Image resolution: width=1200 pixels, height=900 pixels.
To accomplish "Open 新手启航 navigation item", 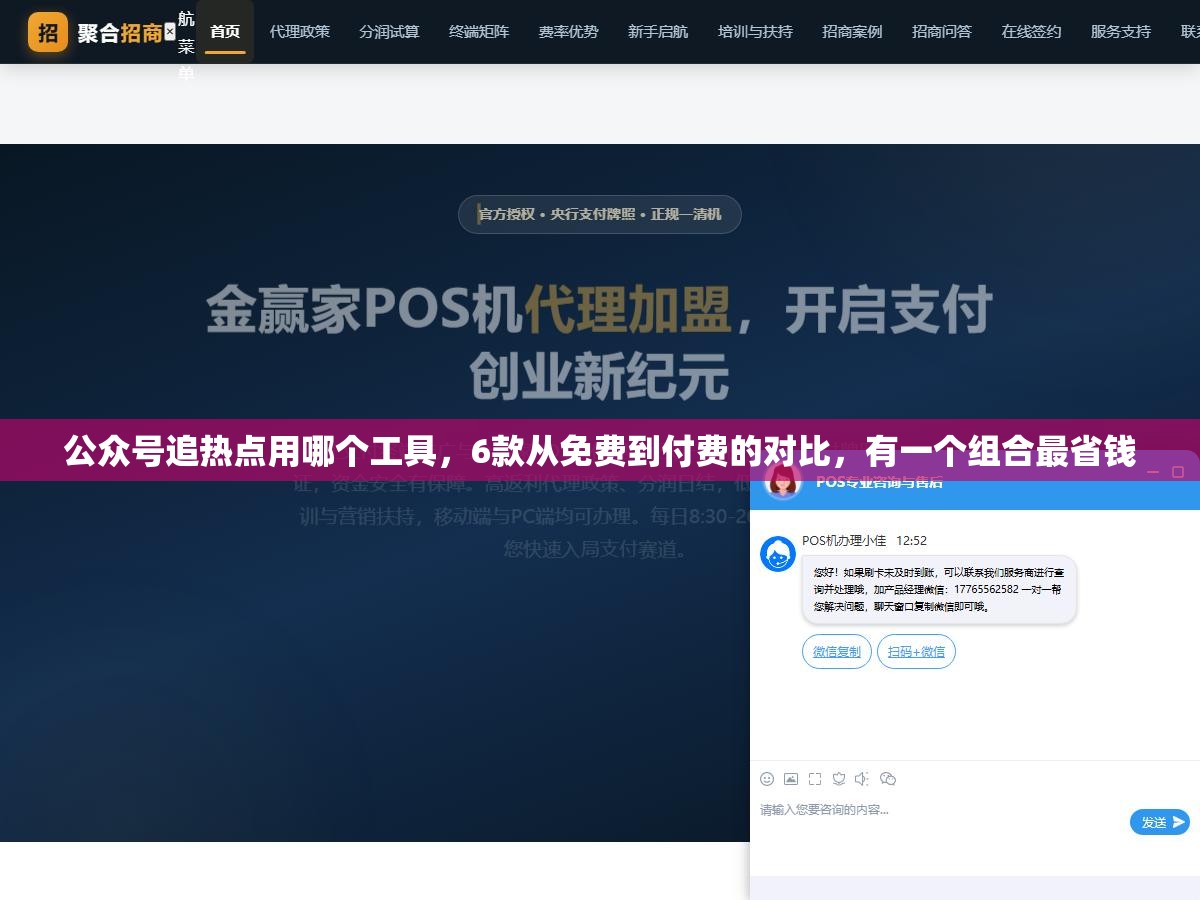I will click(x=658, y=32).
